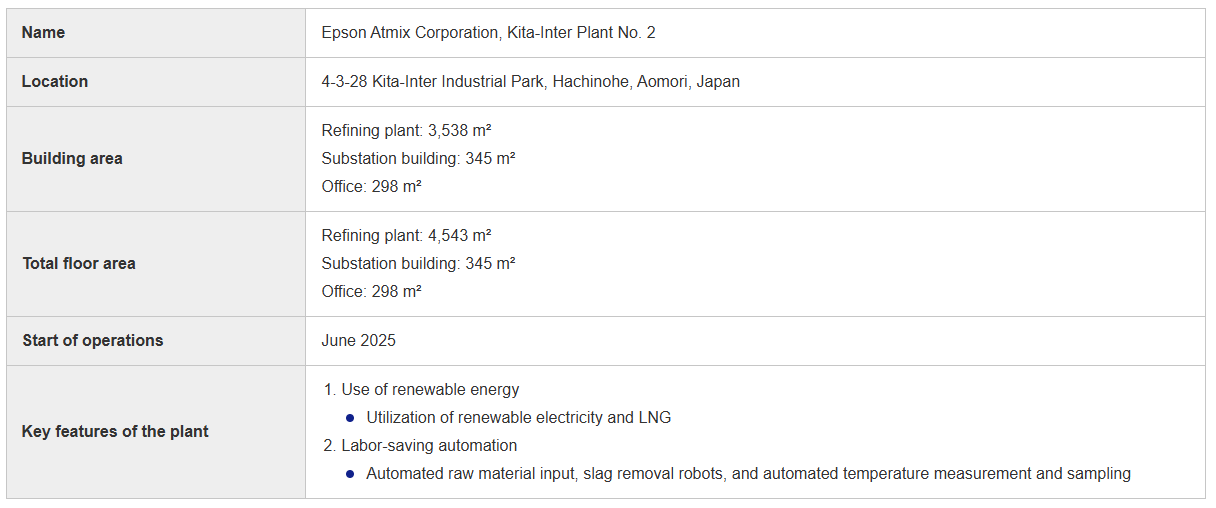Click the Building area header cell
This screenshot has width=1216, height=508.
(x=156, y=159)
